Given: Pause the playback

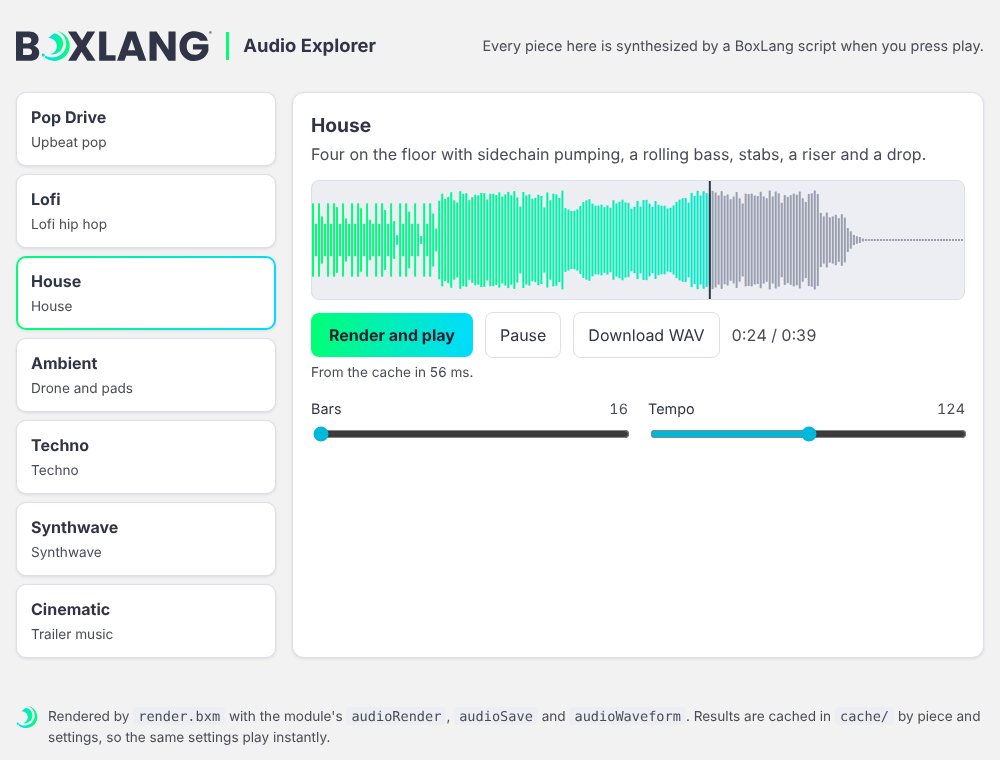Looking at the screenshot, I should pyautogui.click(x=523, y=335).
